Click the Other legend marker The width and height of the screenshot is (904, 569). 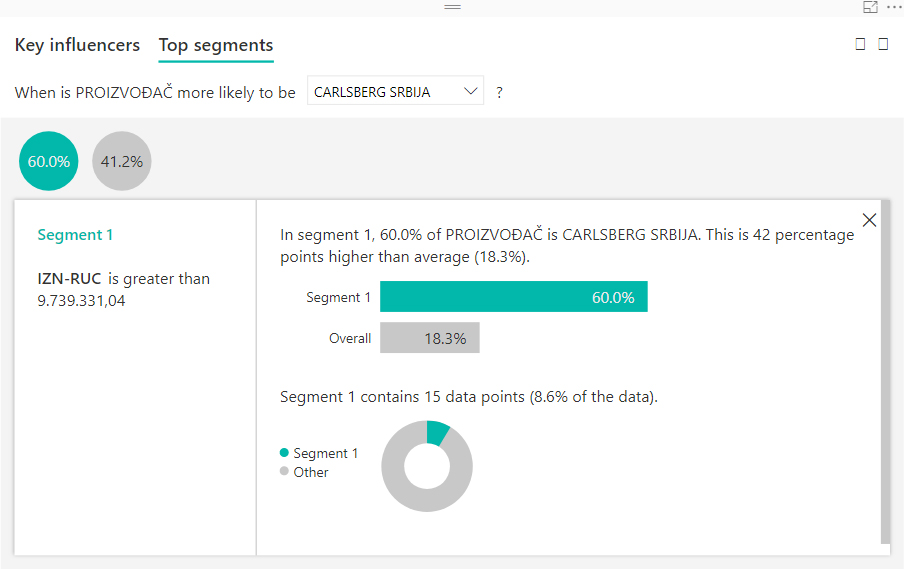click(x=285, y=472)
